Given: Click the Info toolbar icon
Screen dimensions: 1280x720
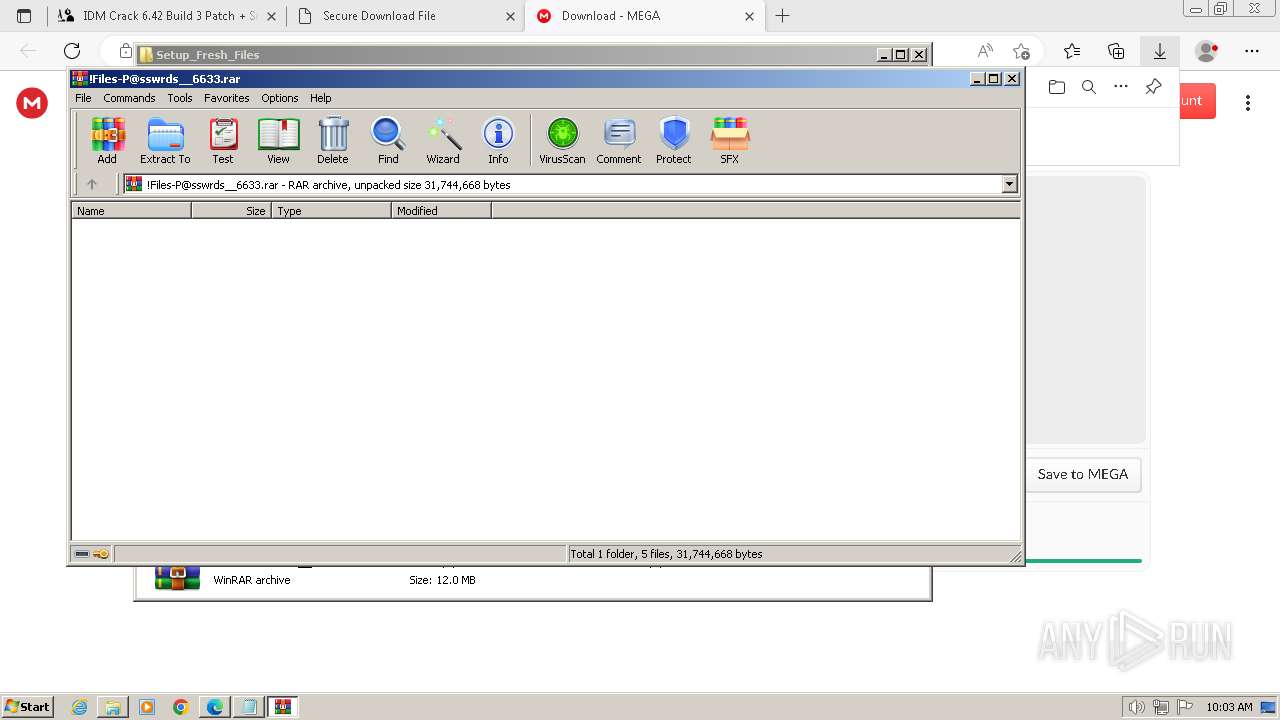Looking at the screenshot, I should point(498,140).
